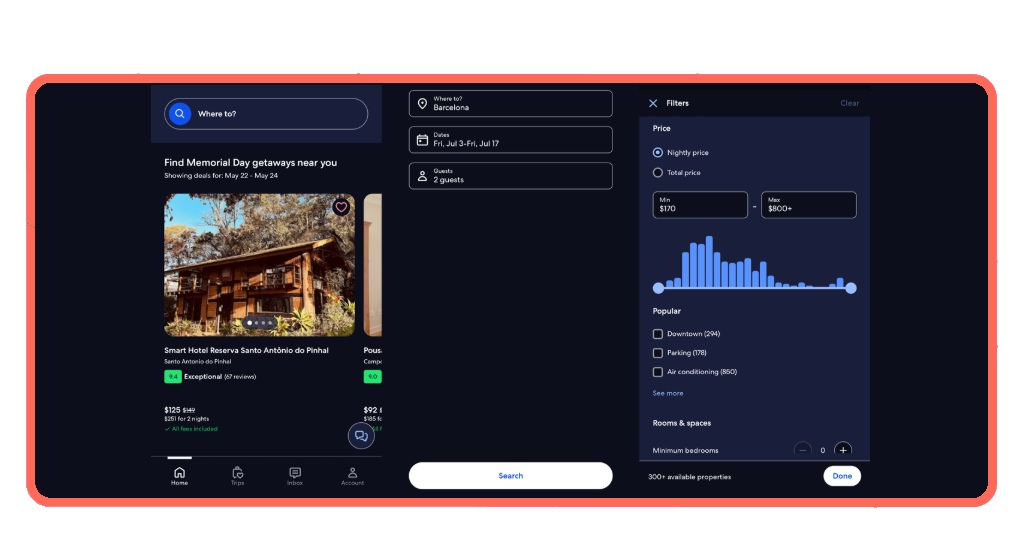Click the $125 price text

172,410
